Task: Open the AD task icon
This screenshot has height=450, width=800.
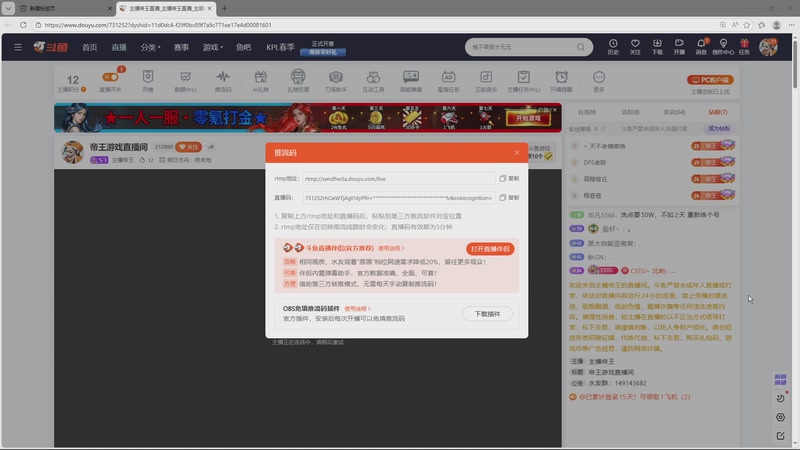Action: [448, 81]
